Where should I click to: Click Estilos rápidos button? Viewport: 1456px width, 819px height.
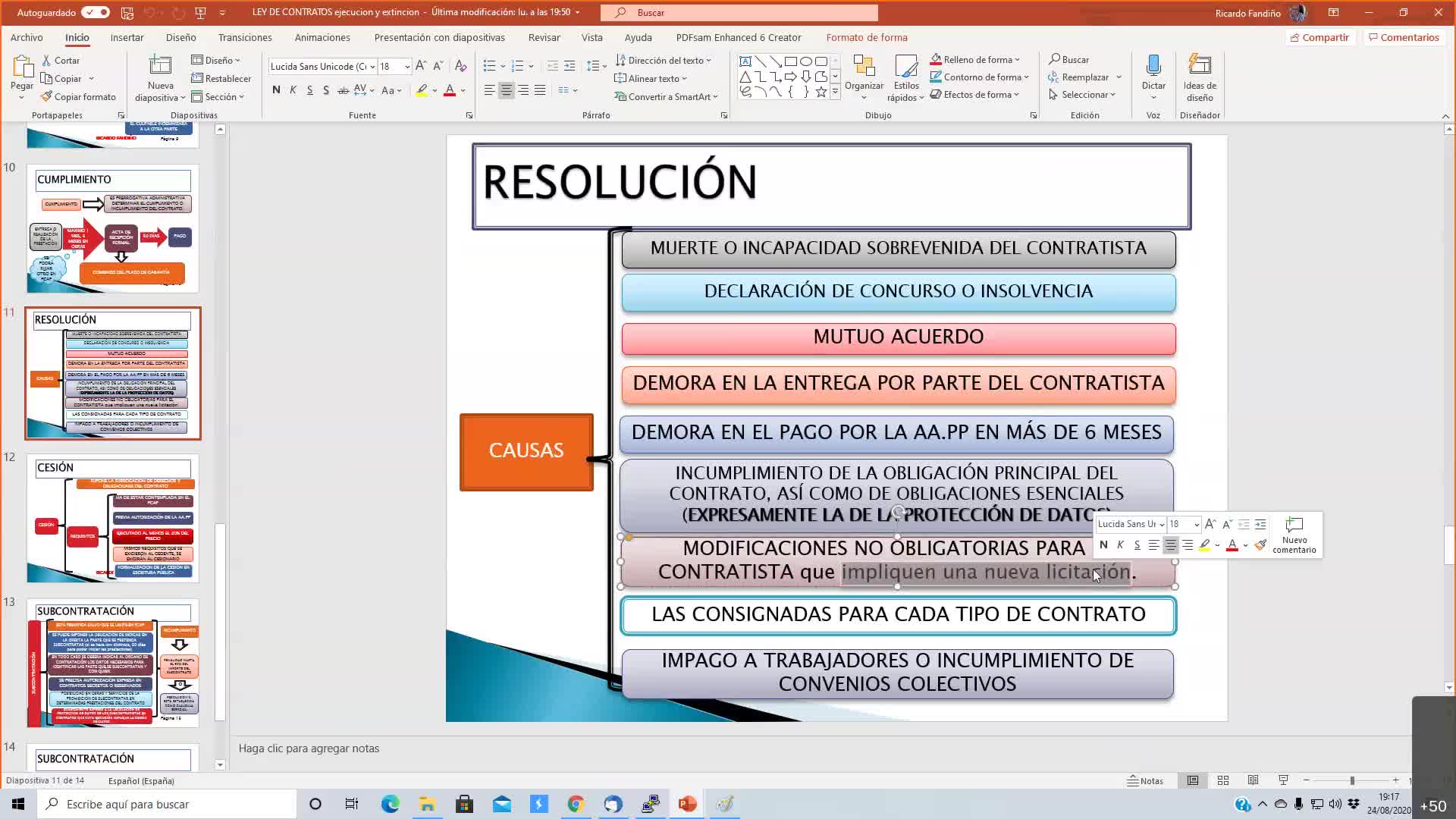click(905, 77)
